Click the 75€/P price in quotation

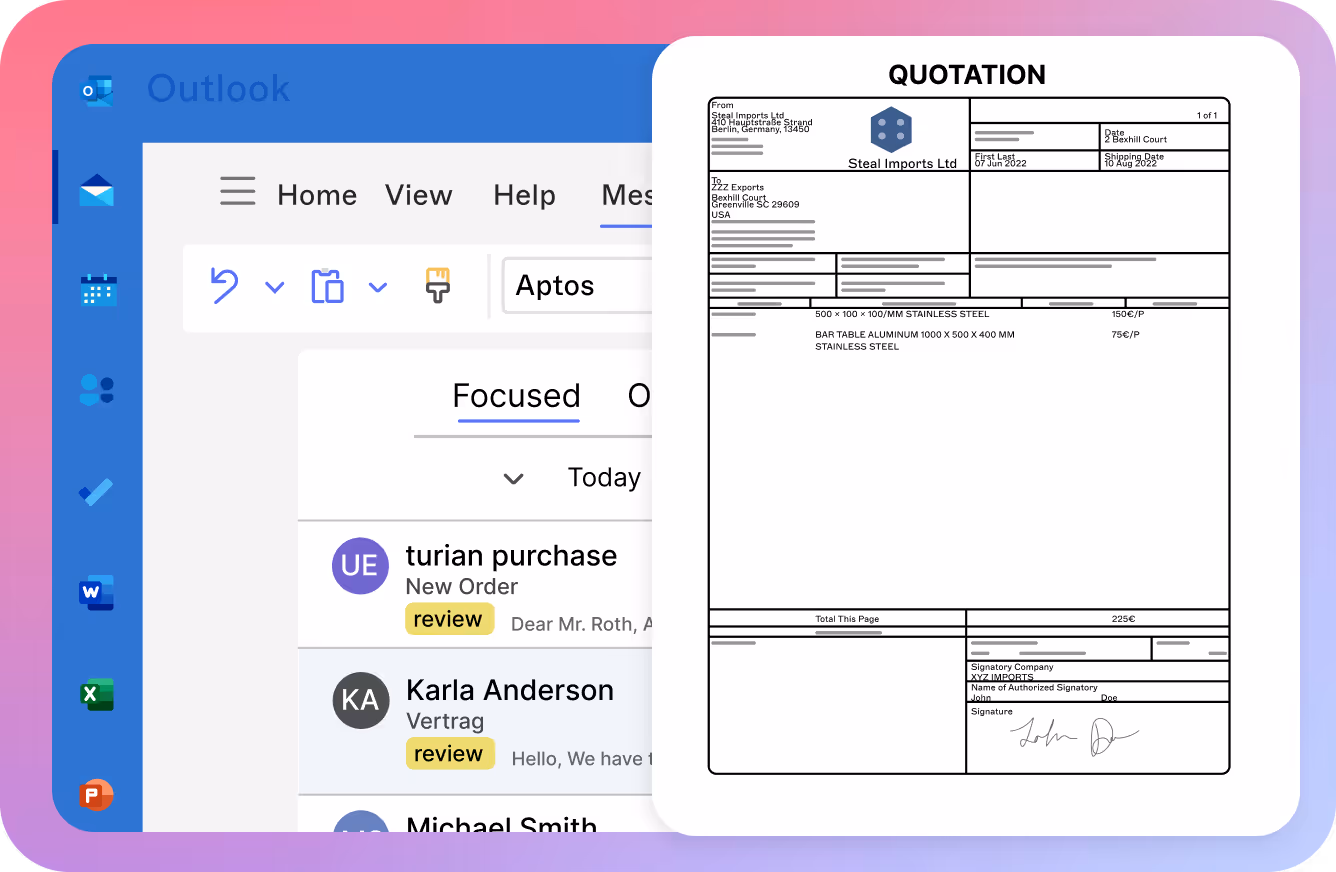click(x=1125, y=335)
